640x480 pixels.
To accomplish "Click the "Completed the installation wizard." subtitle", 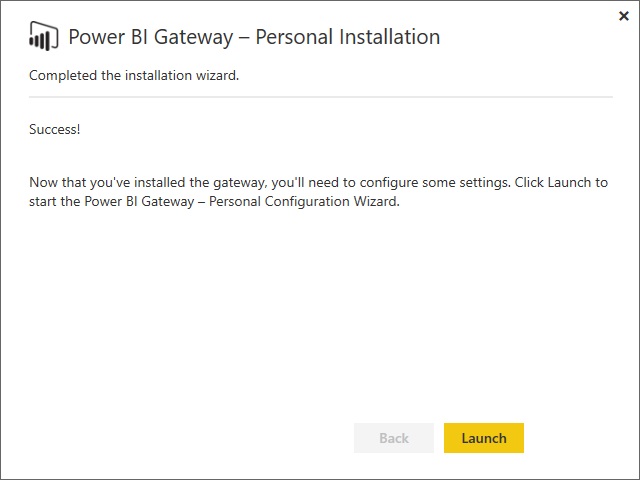I will coord(134,75).
